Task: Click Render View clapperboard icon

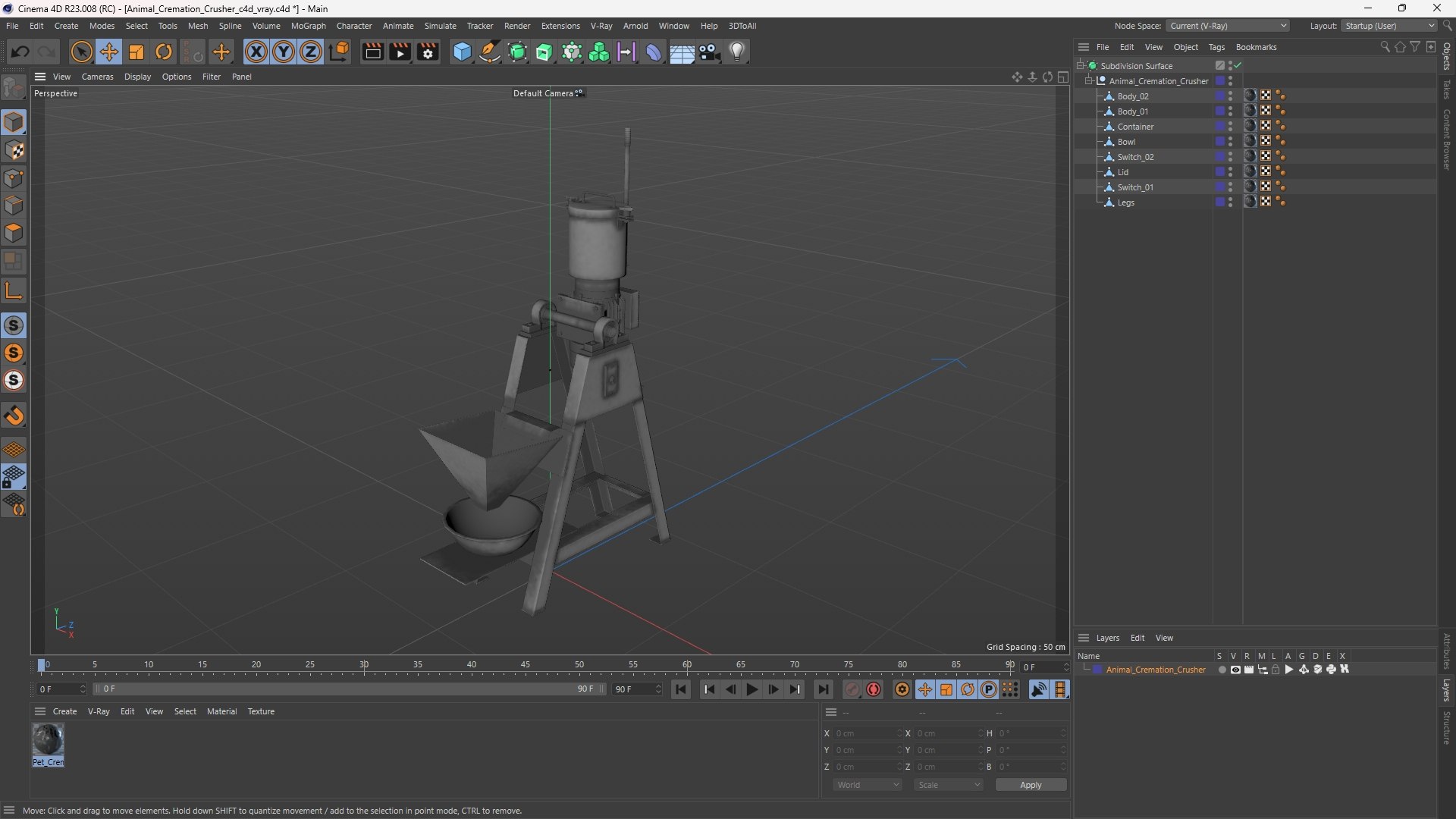Action: (x=372, y=52)
